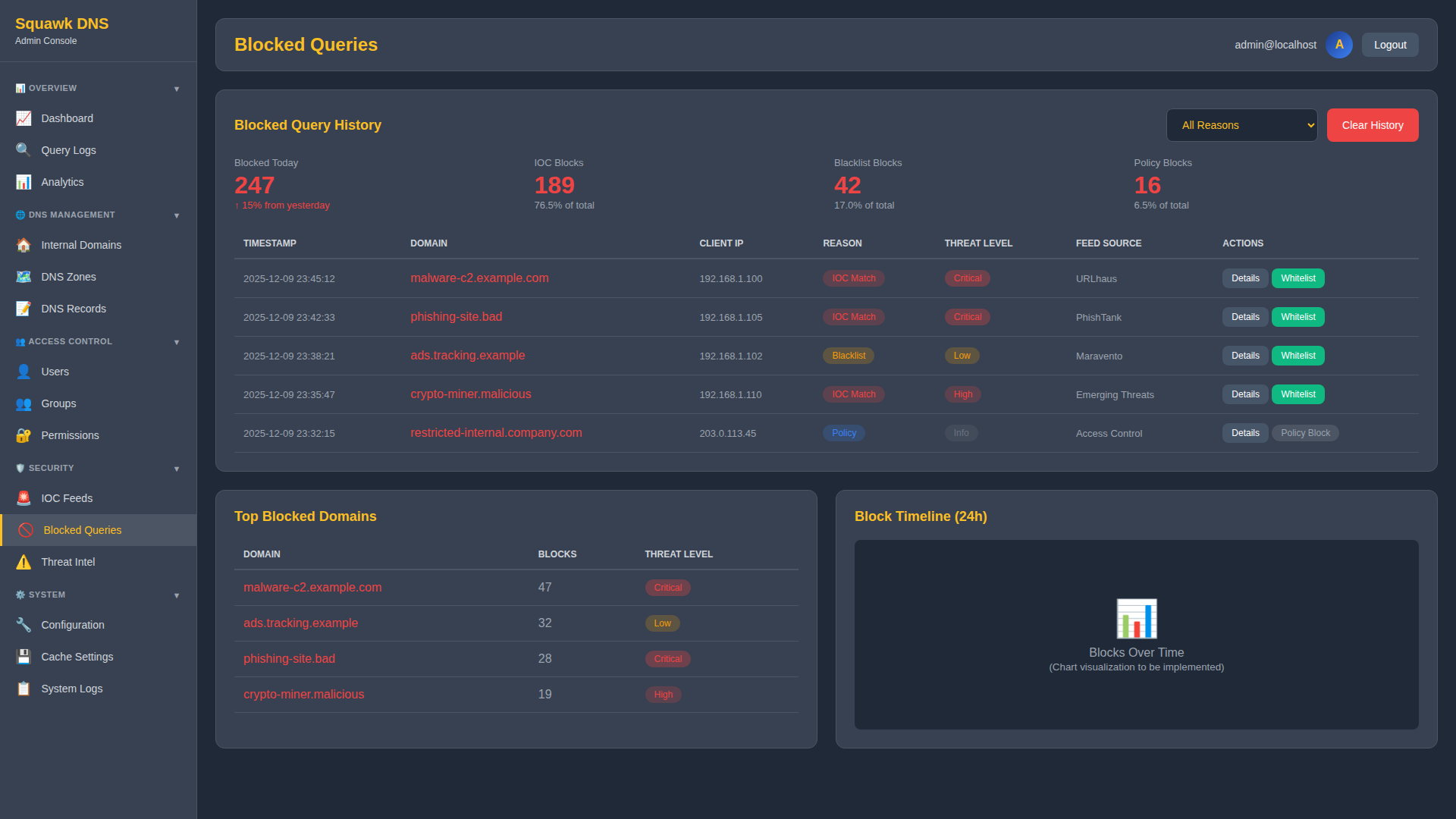Screen dimensions: 1456x819
Task: Click the Squawk DNS logo title
Action: pos(62,24)
